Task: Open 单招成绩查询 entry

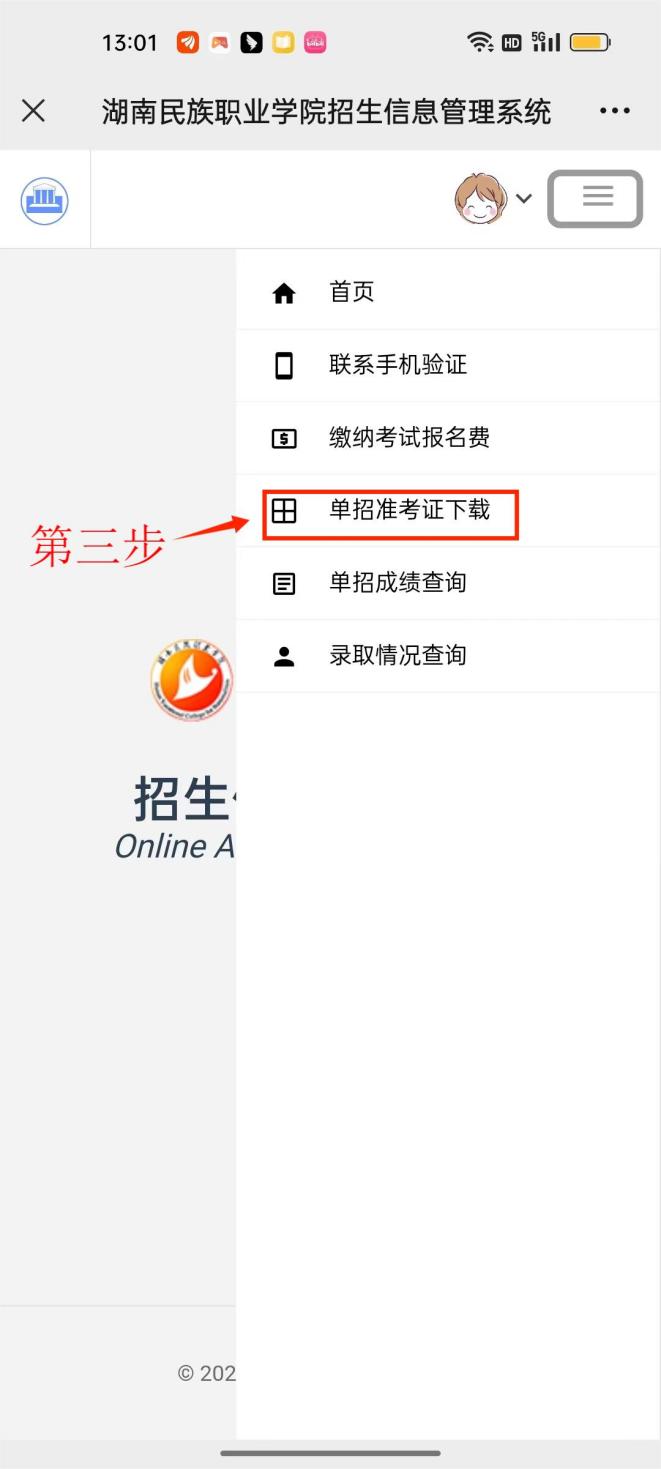Action: (448, 583)
